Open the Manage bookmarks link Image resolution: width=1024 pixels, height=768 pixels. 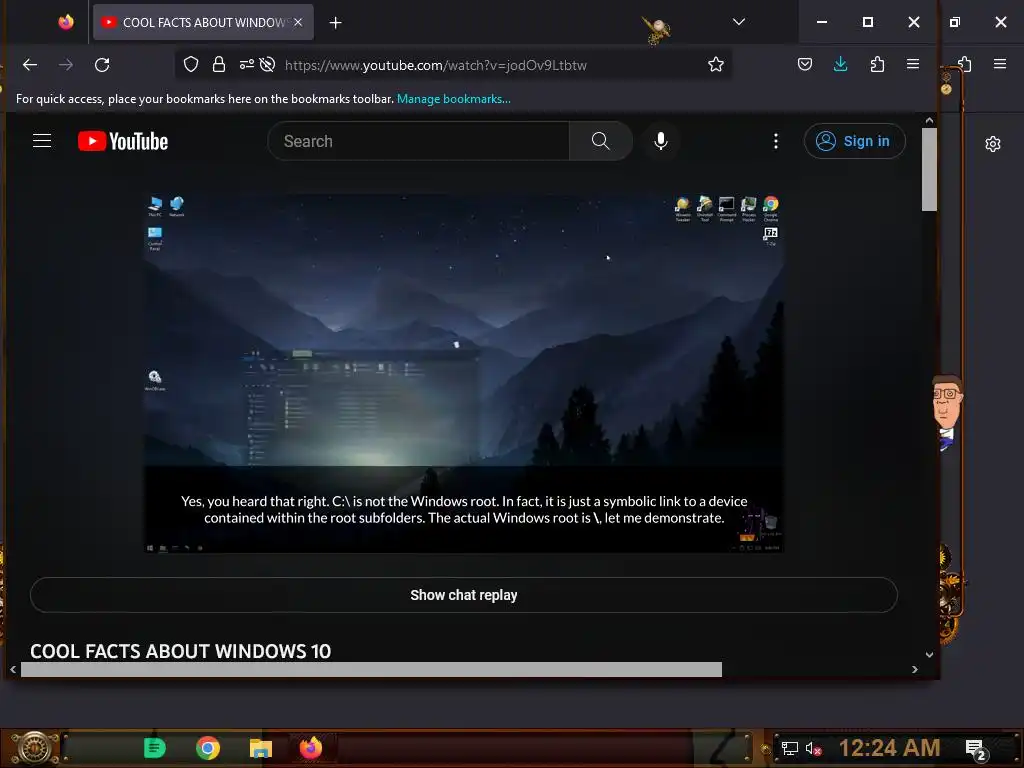(x=454, y=99)
